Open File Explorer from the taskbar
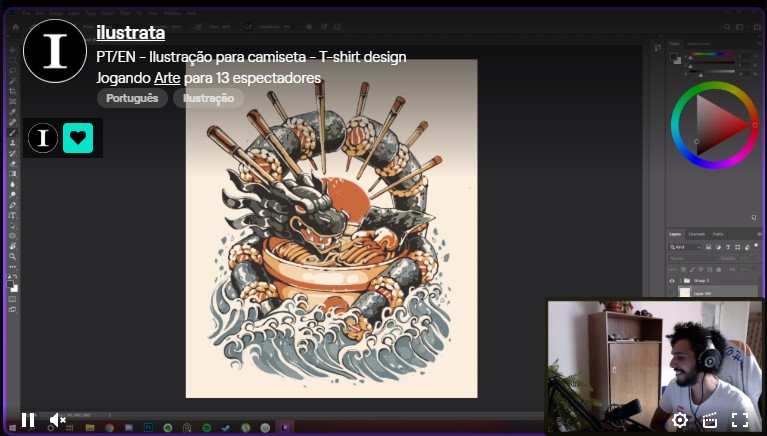The height and width of the screenshot is (436, 767). (90, 428)
